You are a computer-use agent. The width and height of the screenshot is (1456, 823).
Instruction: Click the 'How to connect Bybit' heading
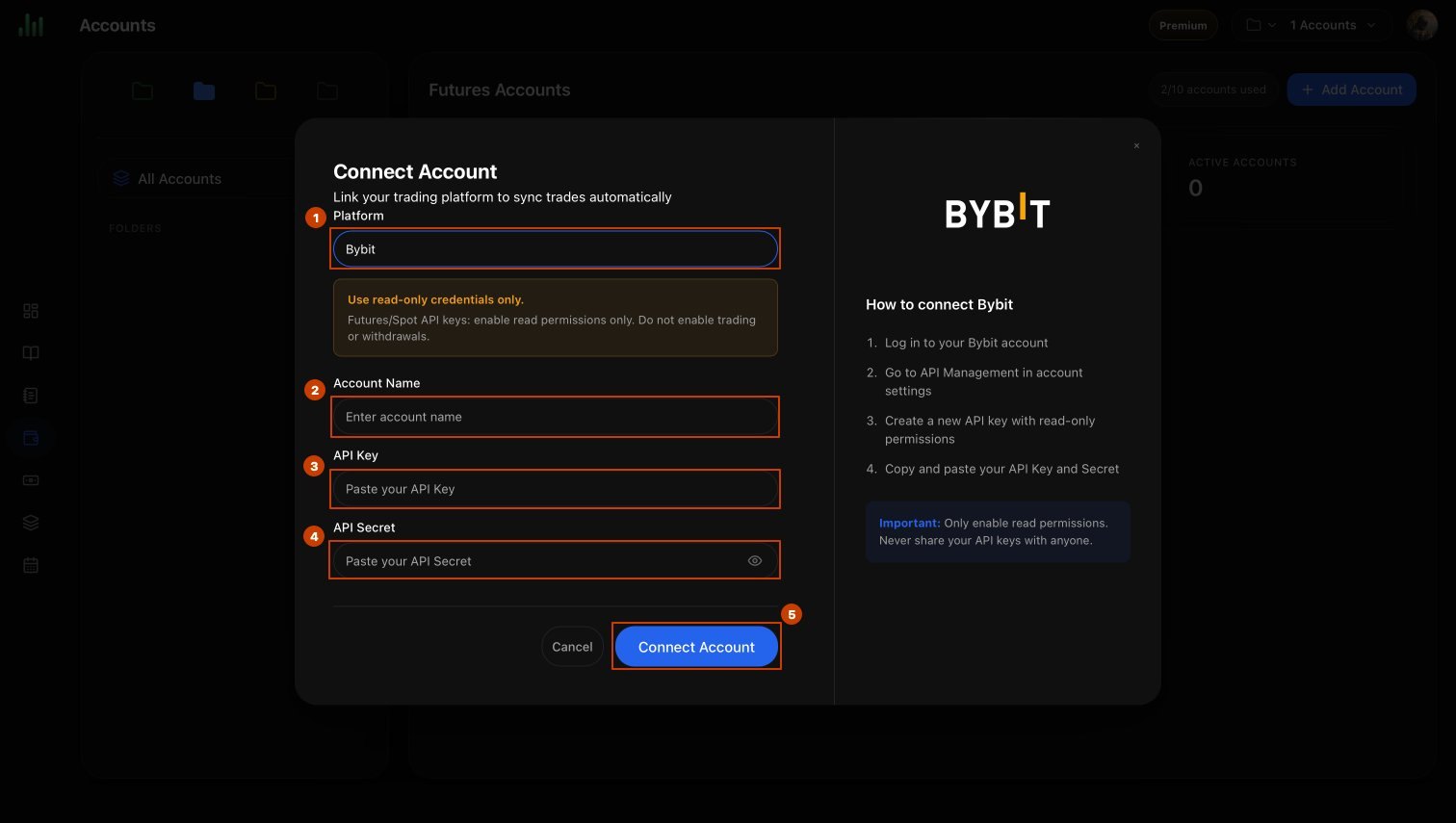click(939, 304)
